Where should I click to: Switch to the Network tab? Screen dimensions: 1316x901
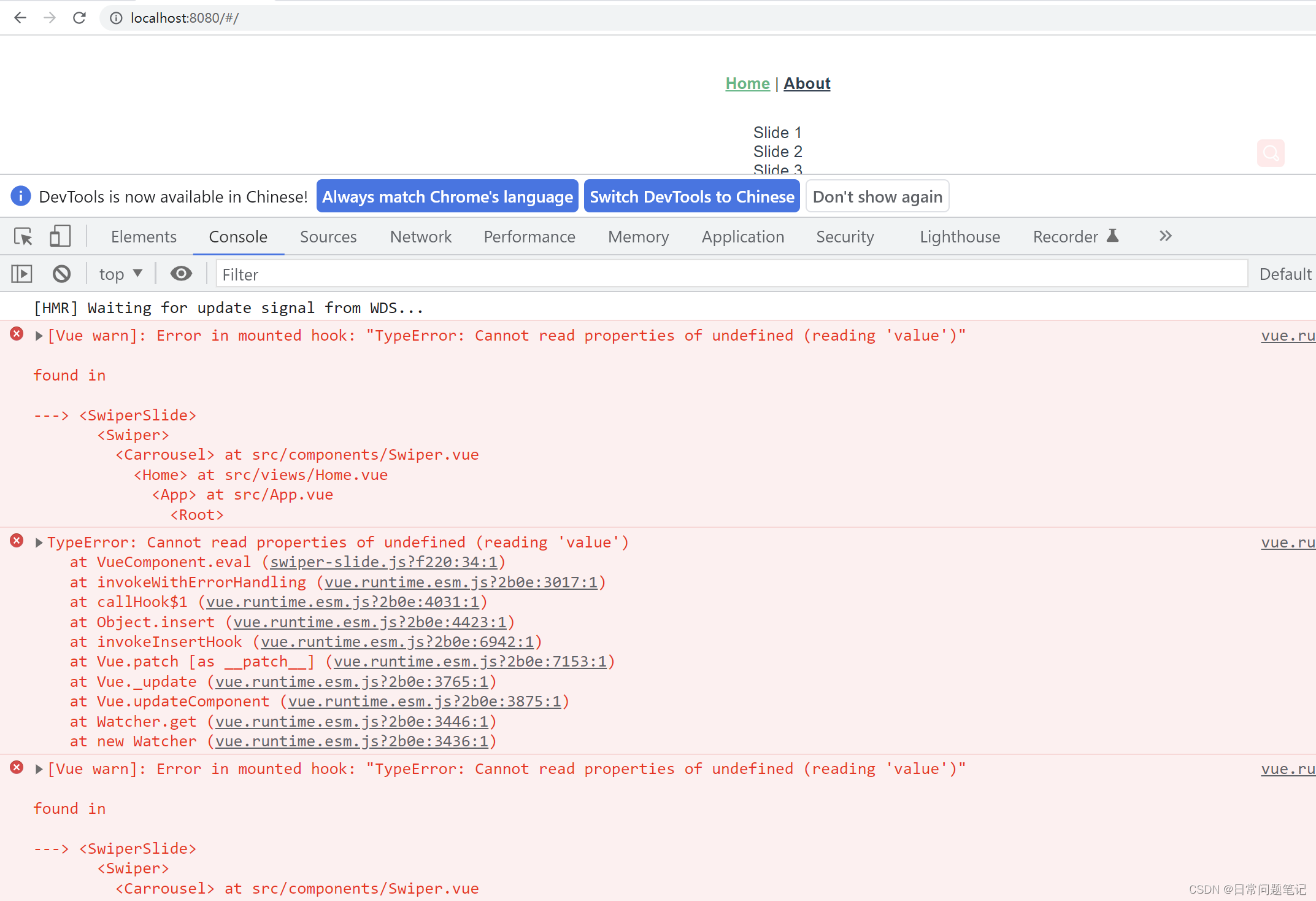[420, 237]
